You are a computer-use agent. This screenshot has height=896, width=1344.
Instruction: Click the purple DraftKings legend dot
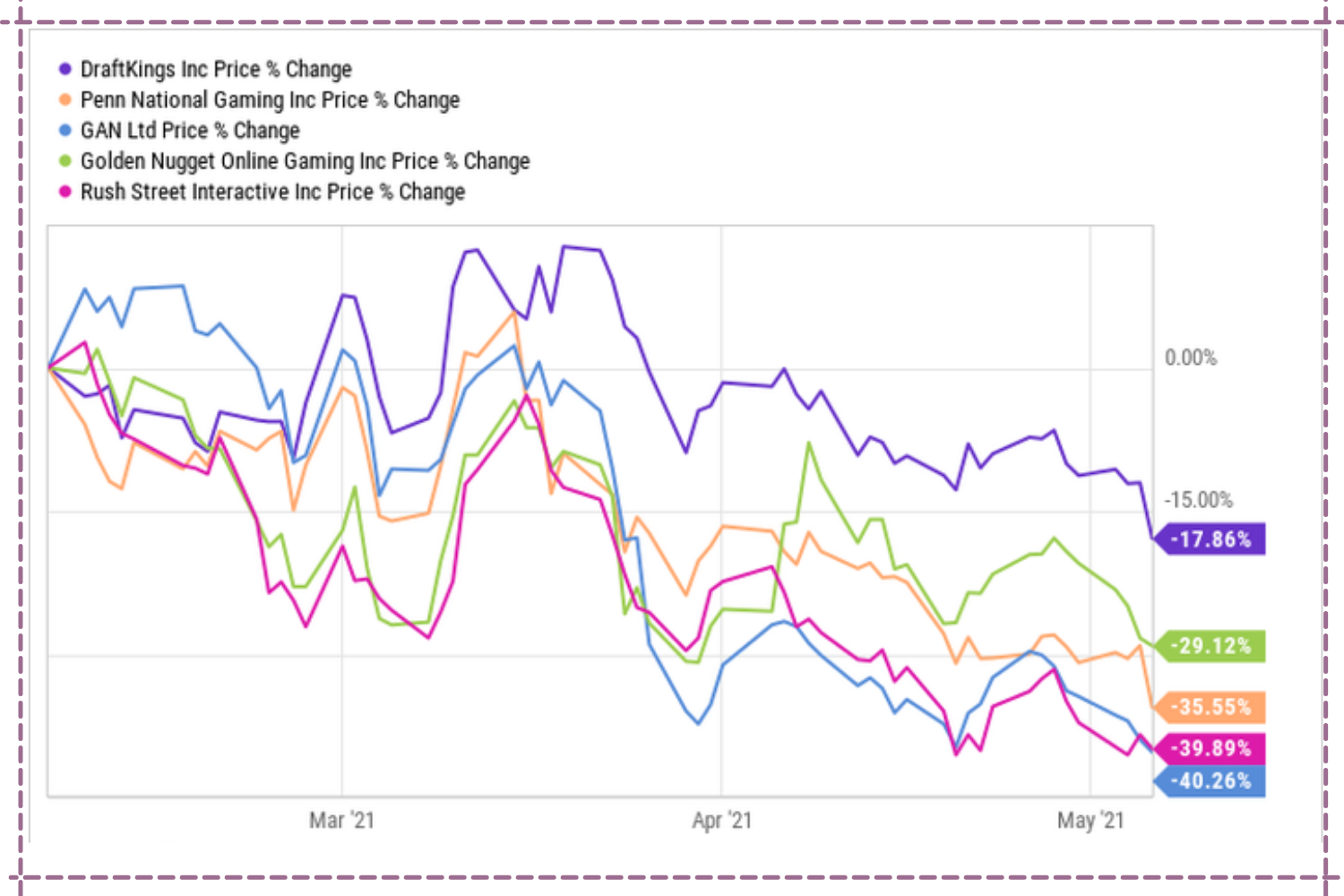pyautogui.click(x=65, y=69)
